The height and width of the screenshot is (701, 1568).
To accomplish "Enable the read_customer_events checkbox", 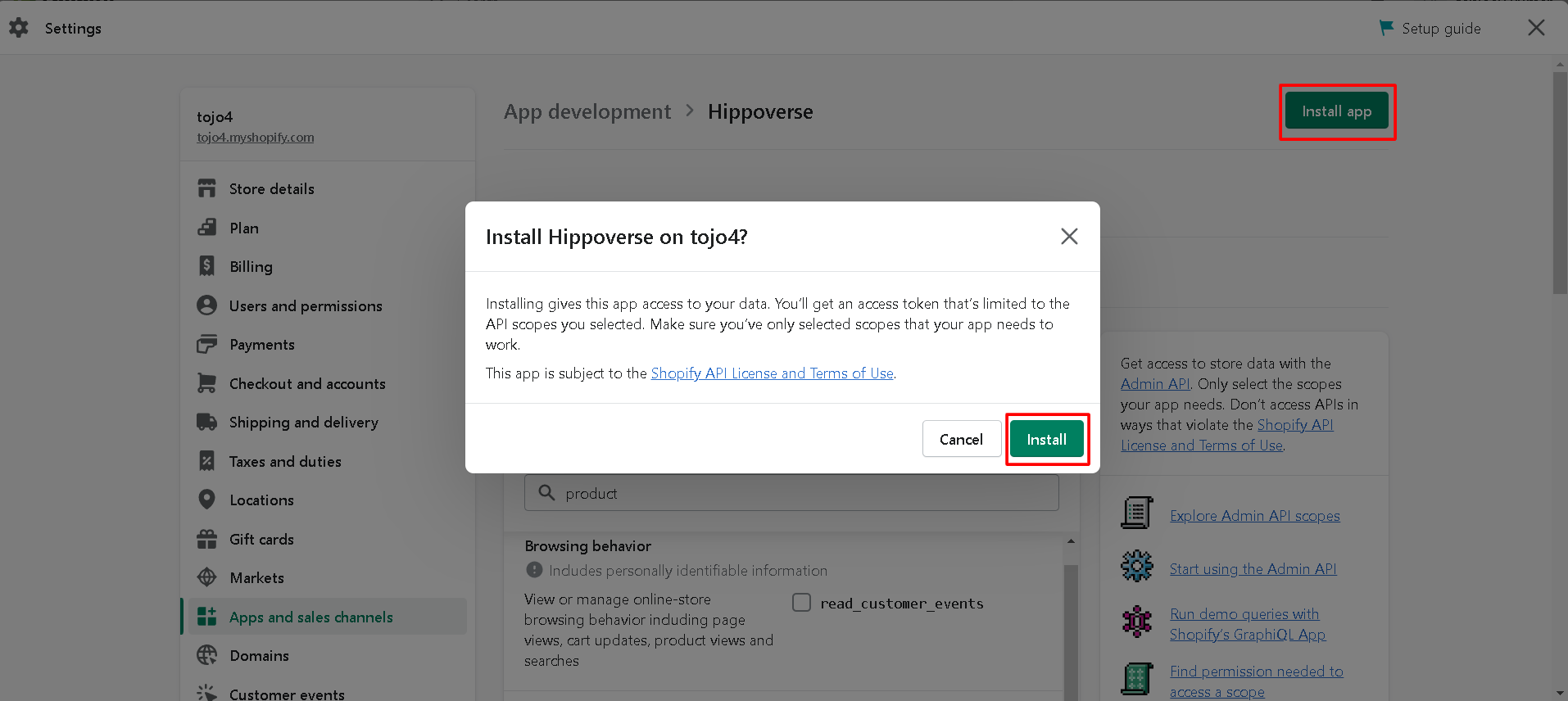I will pyautogui.click(x=802, y=603).
